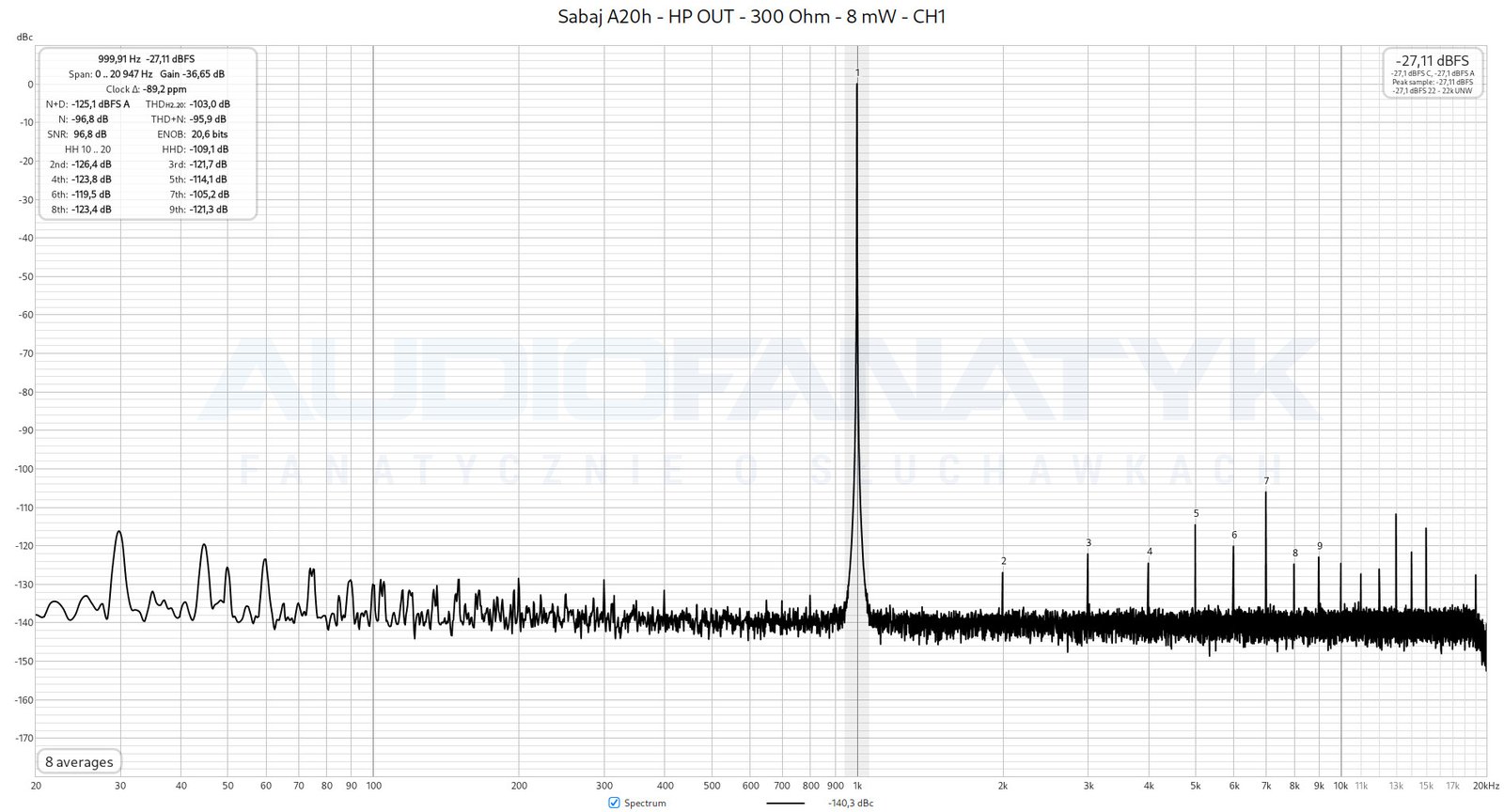Click the 500 label on the frequency axis

[x=712, y=786]
